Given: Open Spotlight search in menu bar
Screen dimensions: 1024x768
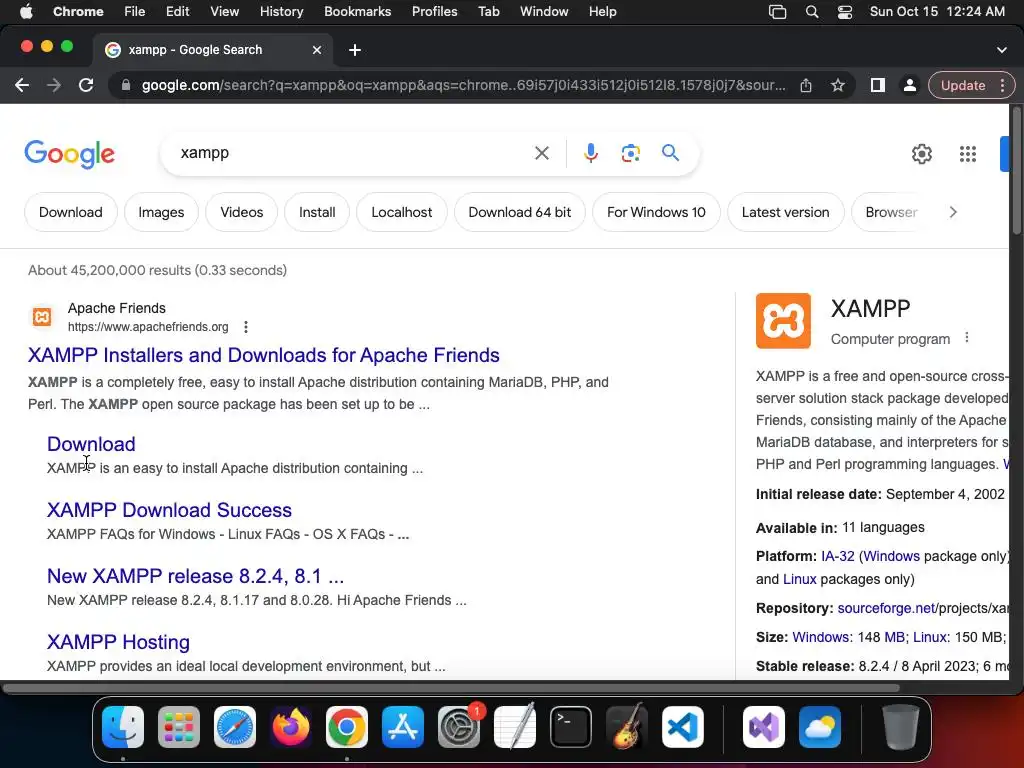Looking at the screenshot, I should click(812, 12).
